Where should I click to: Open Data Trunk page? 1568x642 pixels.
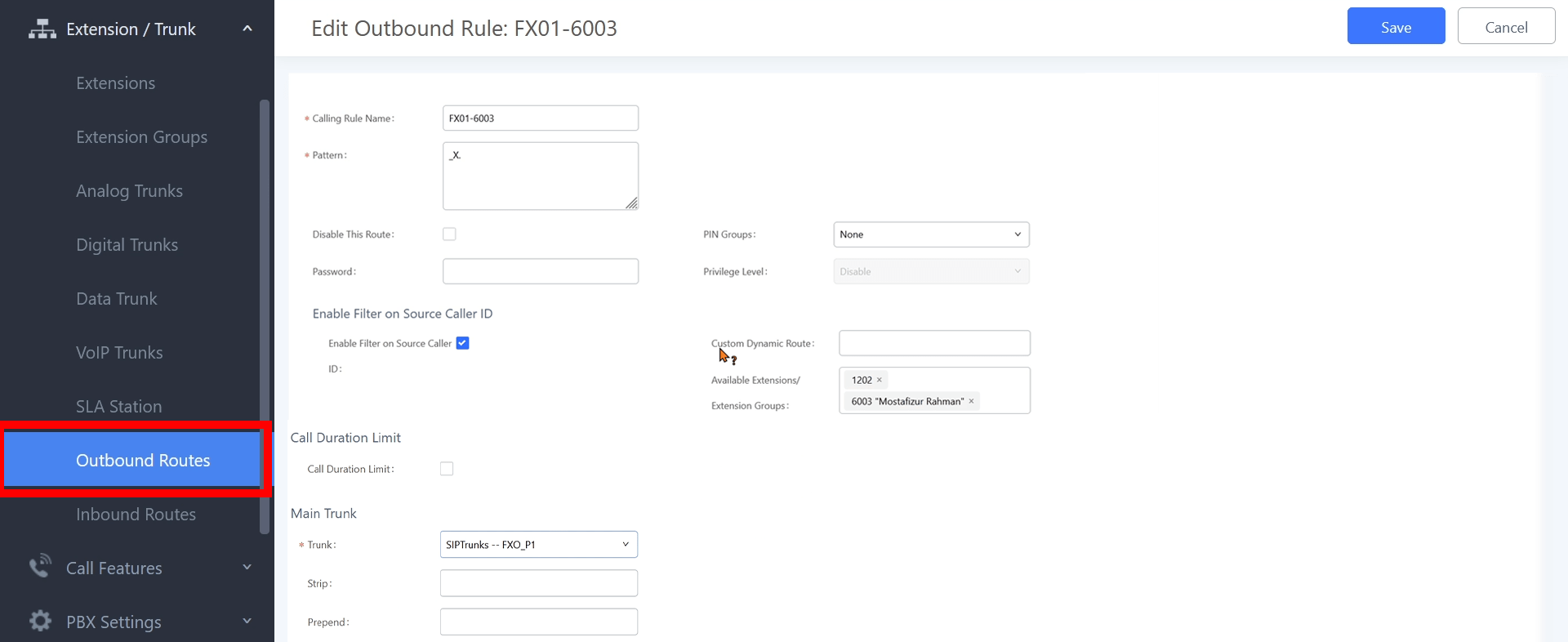[x=117, y=299]
